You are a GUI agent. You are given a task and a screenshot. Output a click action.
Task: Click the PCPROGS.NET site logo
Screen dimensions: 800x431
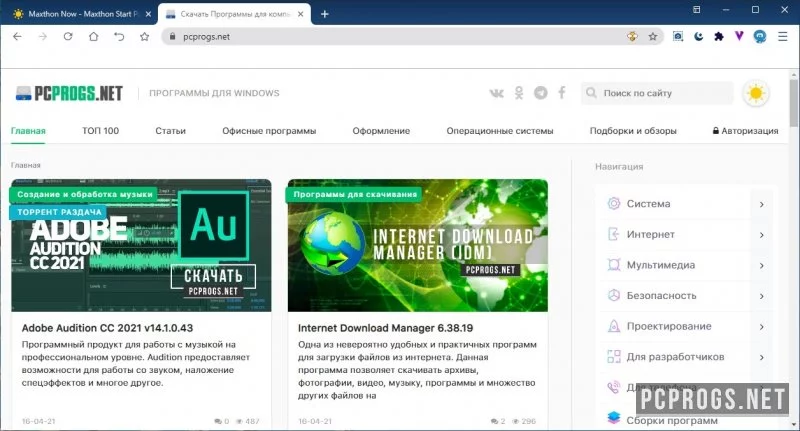click(69, 93)
